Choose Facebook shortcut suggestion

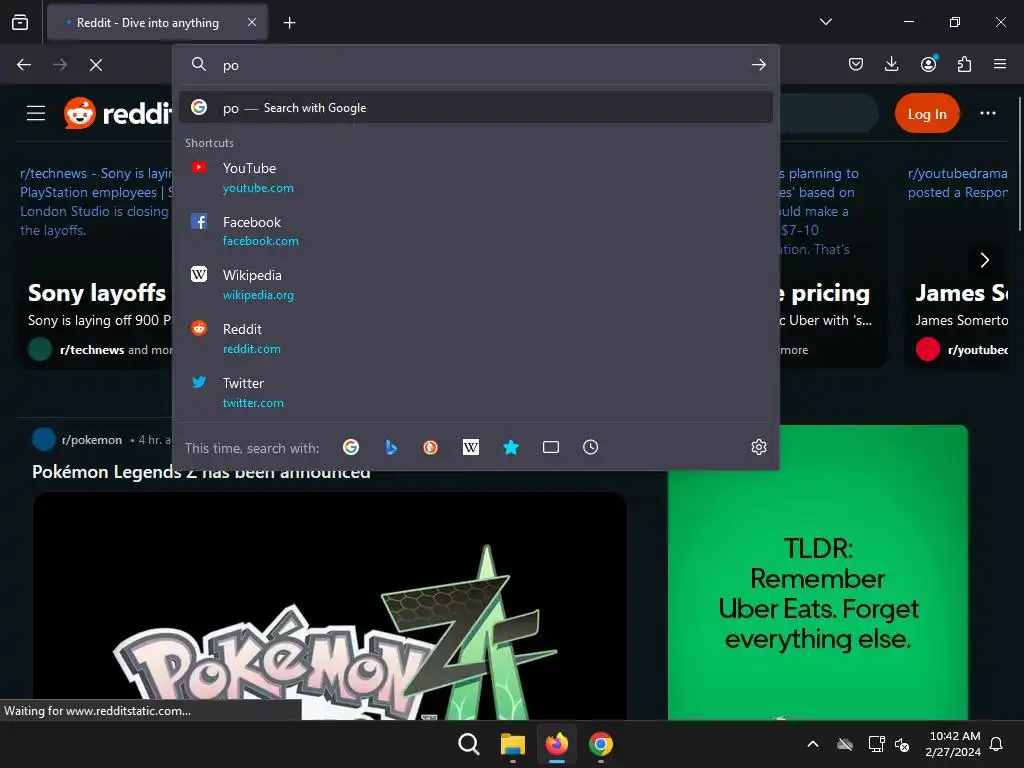[476, 231]
